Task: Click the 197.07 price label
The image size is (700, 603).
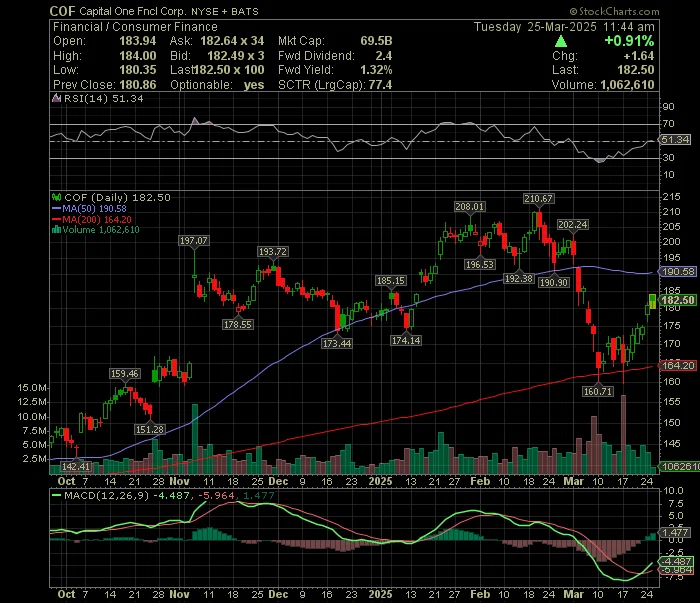Action: click(193, 241)
